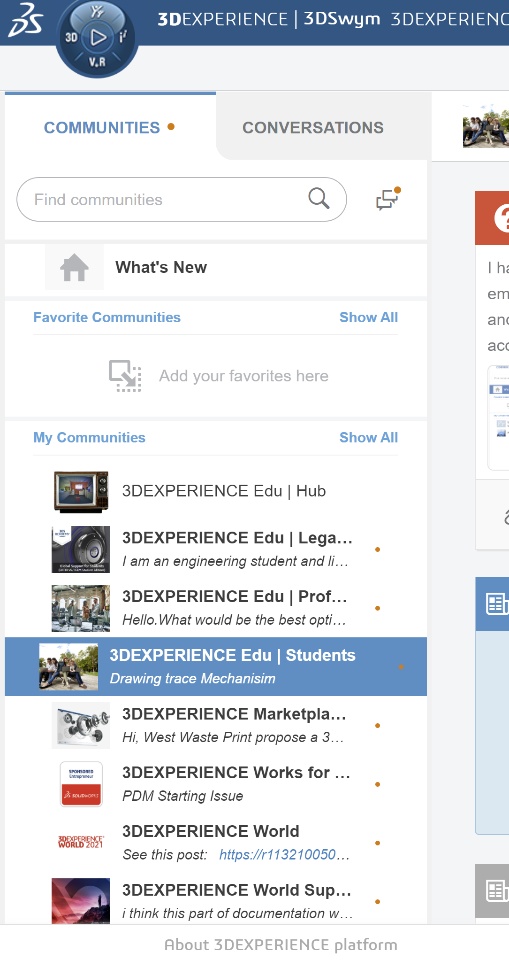Image resolution: width=509 pixels, height=960 pixels.
Task: Switch to the CONVERSATIONS tab
Action: (x=312, y=127)
